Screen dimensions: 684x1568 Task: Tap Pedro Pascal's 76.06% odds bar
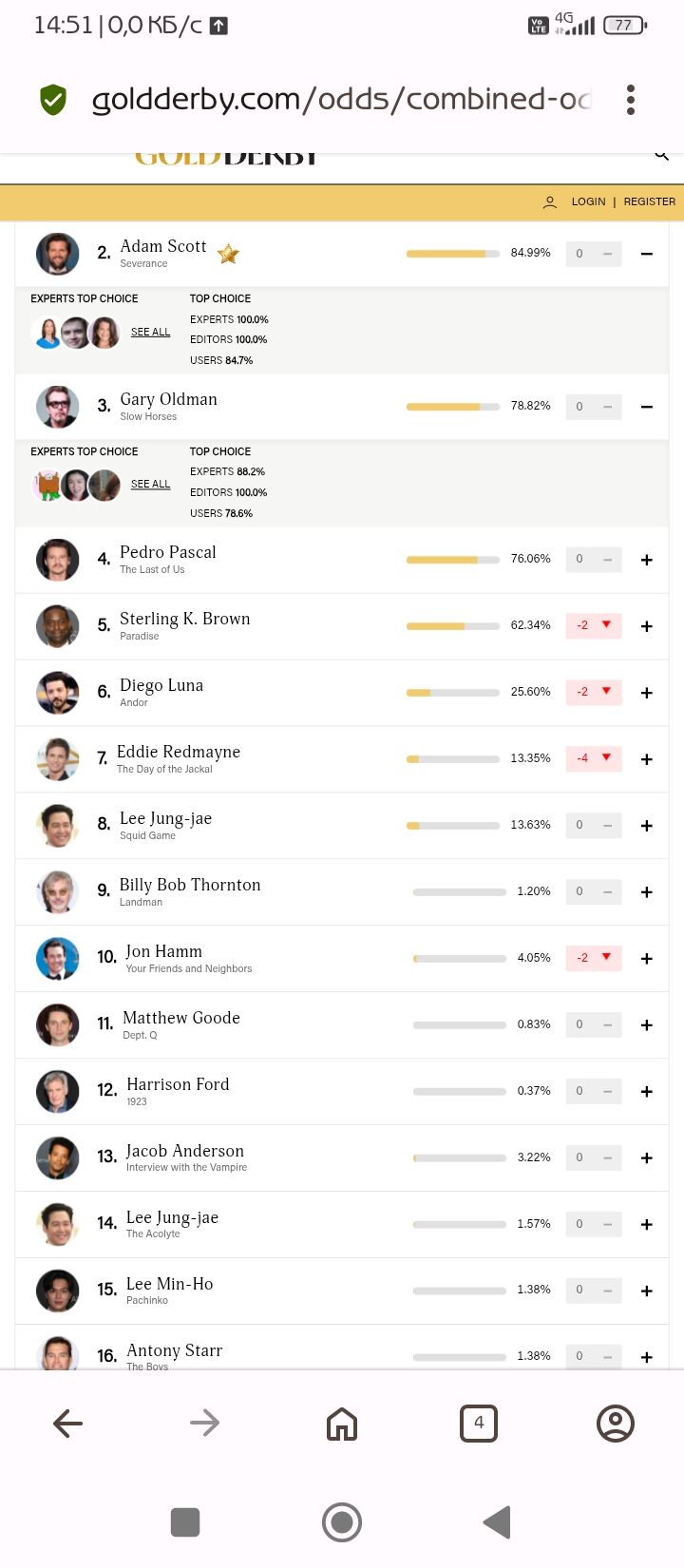point(453,560)
